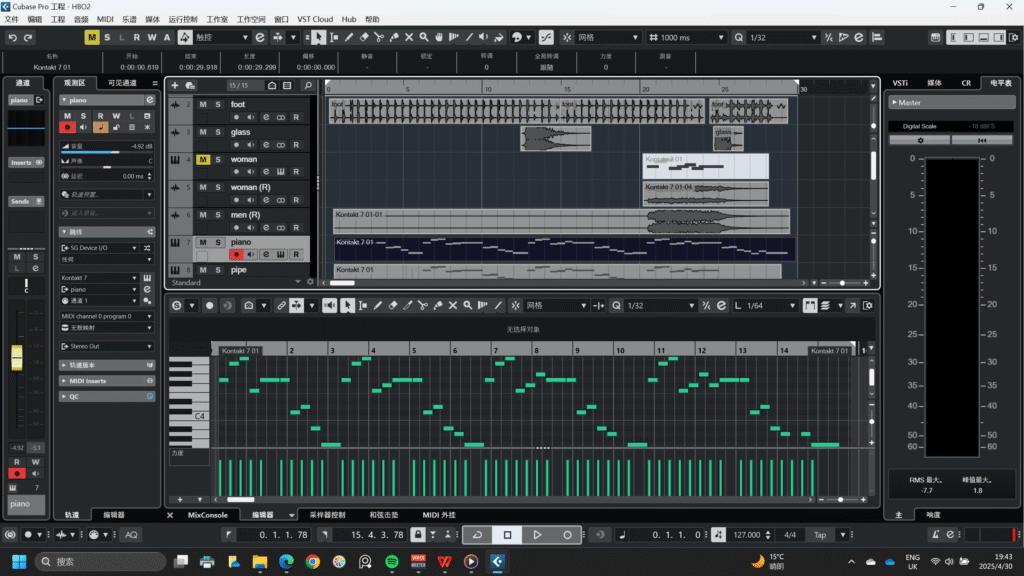Select the Zoom magnifier tool
This screenshot has width=1024, height=576.
425,37
